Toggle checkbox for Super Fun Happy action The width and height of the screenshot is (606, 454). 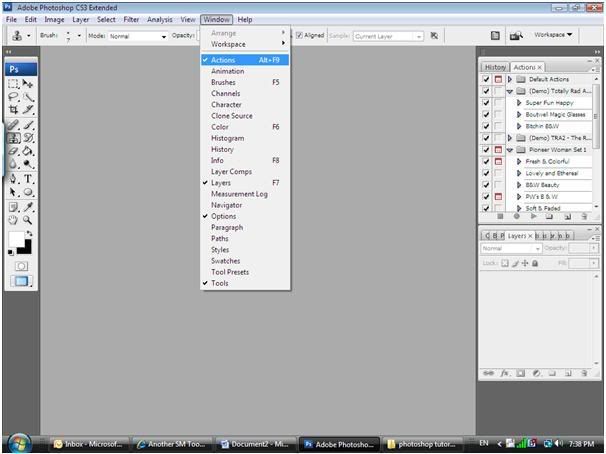[x=486, y=102]
